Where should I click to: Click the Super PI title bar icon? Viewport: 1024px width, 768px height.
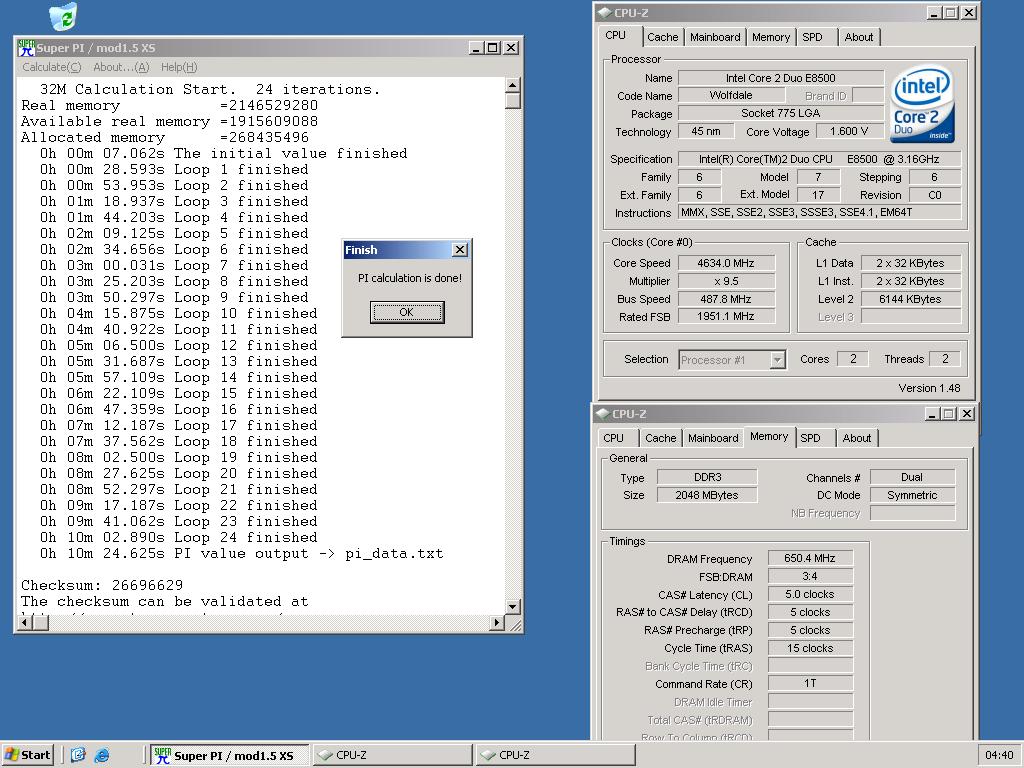pos(26,48)
